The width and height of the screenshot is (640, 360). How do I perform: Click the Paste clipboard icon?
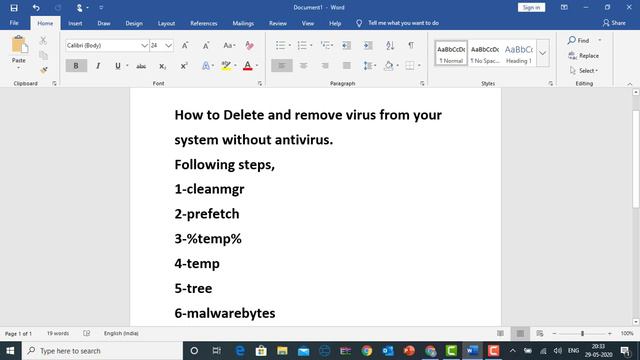pyautogui.click(x=19, y=44)
